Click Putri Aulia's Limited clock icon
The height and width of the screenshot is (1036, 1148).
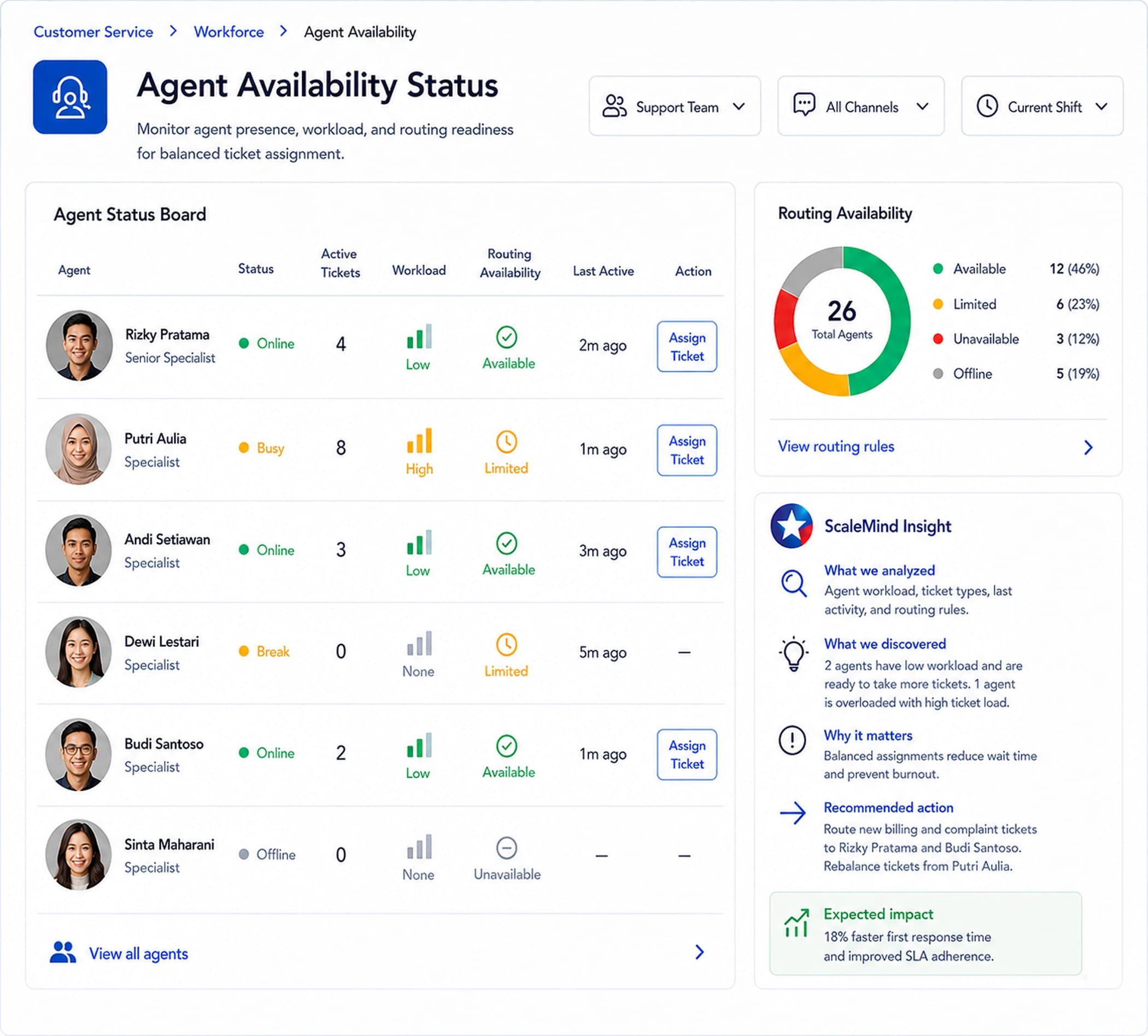506,442
